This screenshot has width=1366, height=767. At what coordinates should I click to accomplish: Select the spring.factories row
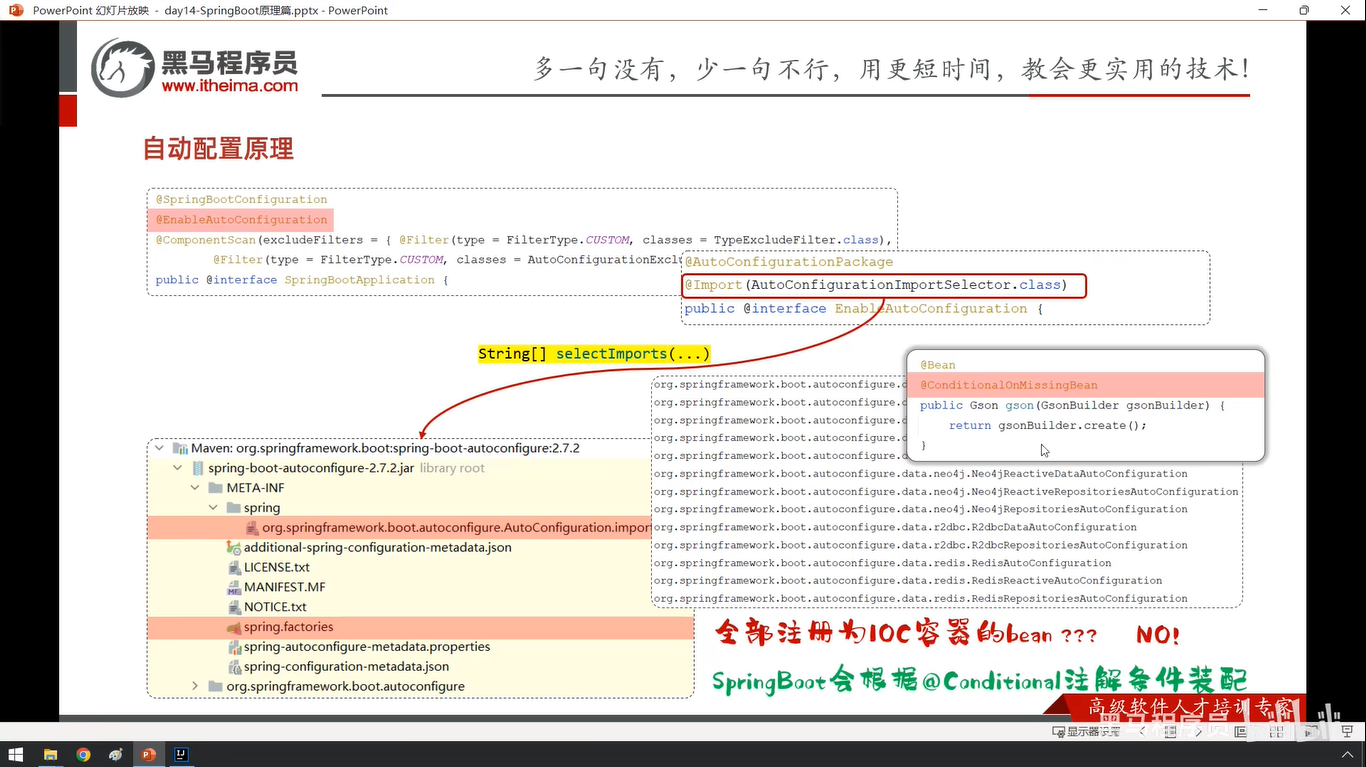click(x=420, y=627)
